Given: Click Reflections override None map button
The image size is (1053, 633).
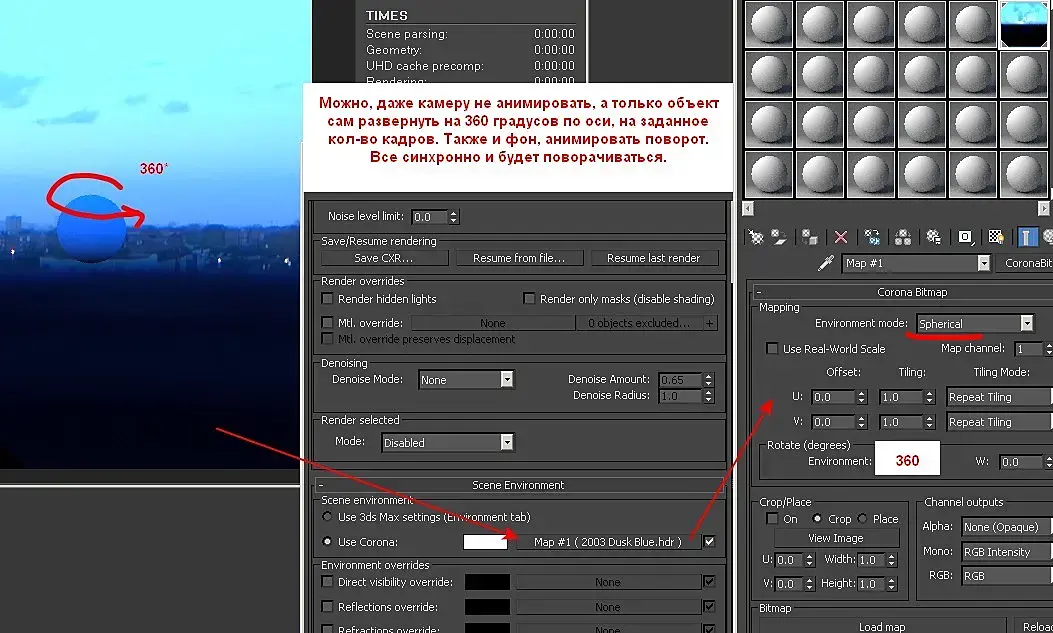Looking at the screenshot, I should pos(608,607).
